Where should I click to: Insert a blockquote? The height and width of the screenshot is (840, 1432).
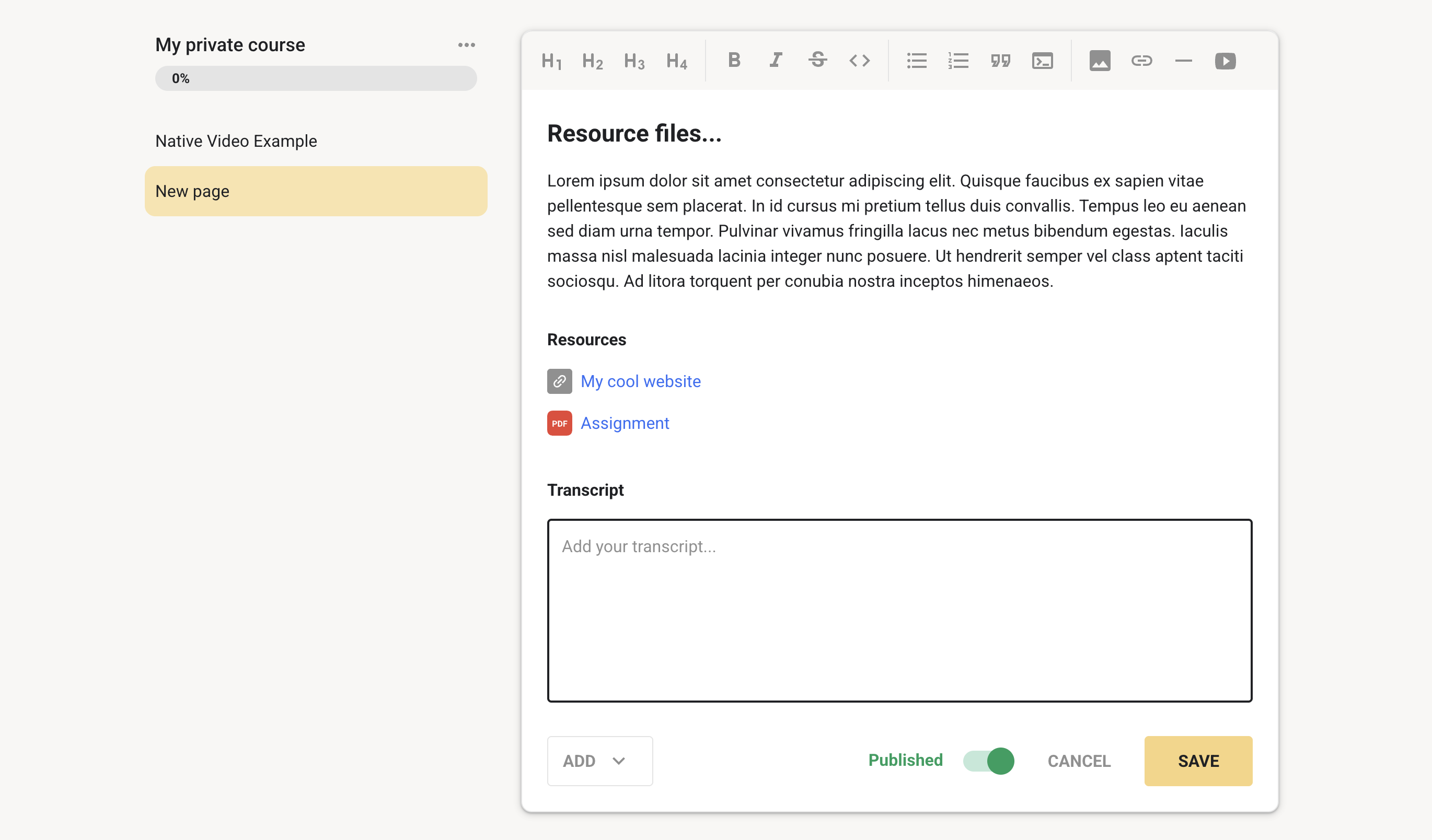tap(1000, 61)
